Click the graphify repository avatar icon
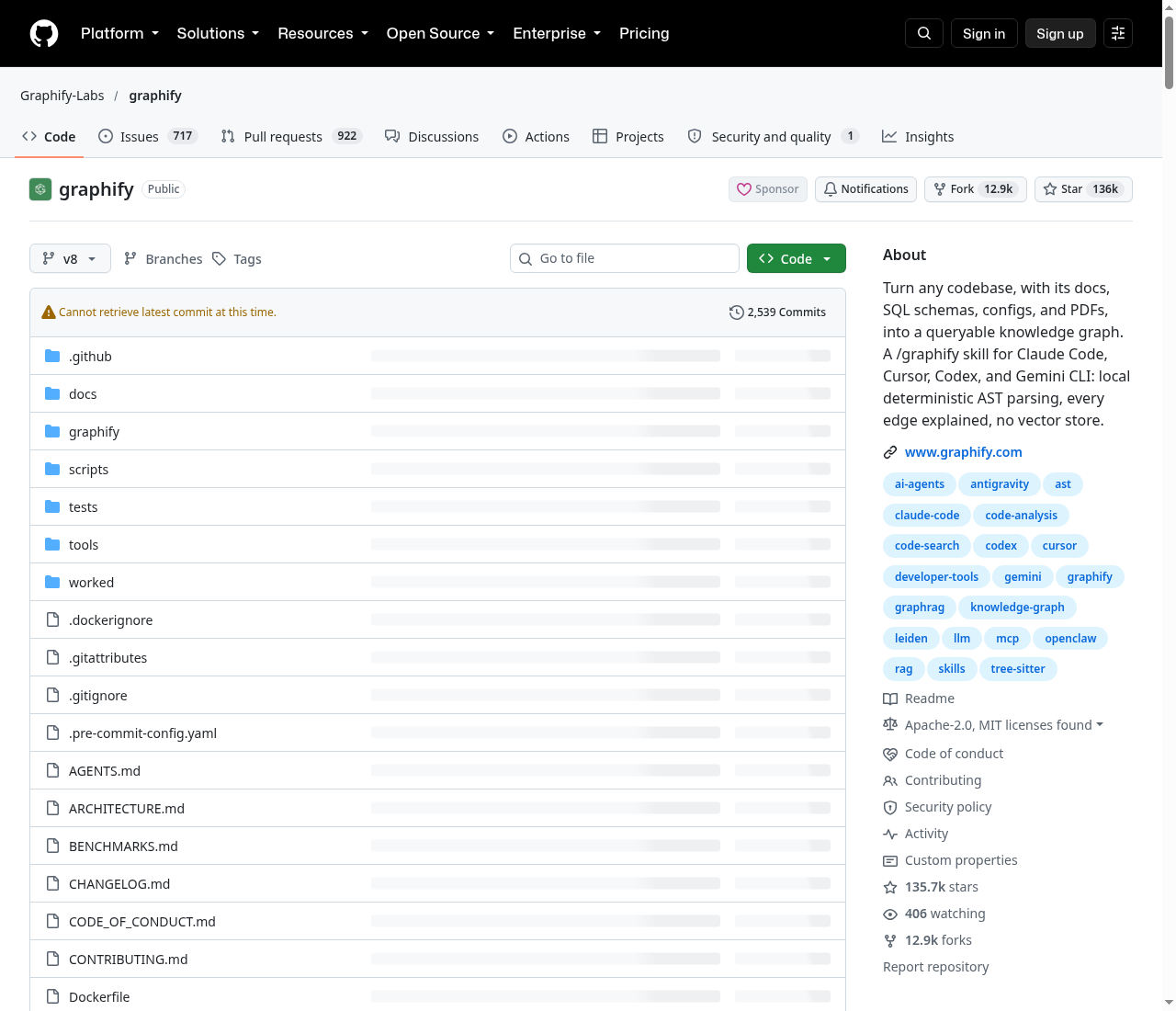The width and height of the screenshot is (1176, 1011). 40,189
